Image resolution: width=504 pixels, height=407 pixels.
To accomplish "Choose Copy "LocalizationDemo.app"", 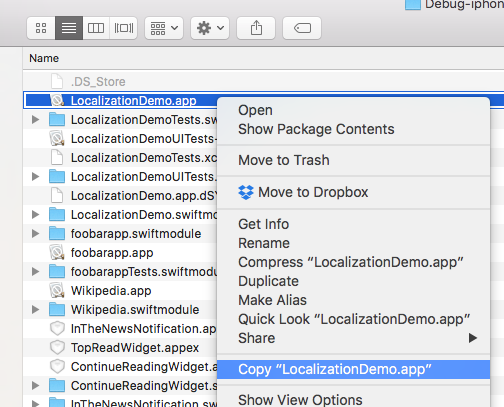I will pos(353,369).
